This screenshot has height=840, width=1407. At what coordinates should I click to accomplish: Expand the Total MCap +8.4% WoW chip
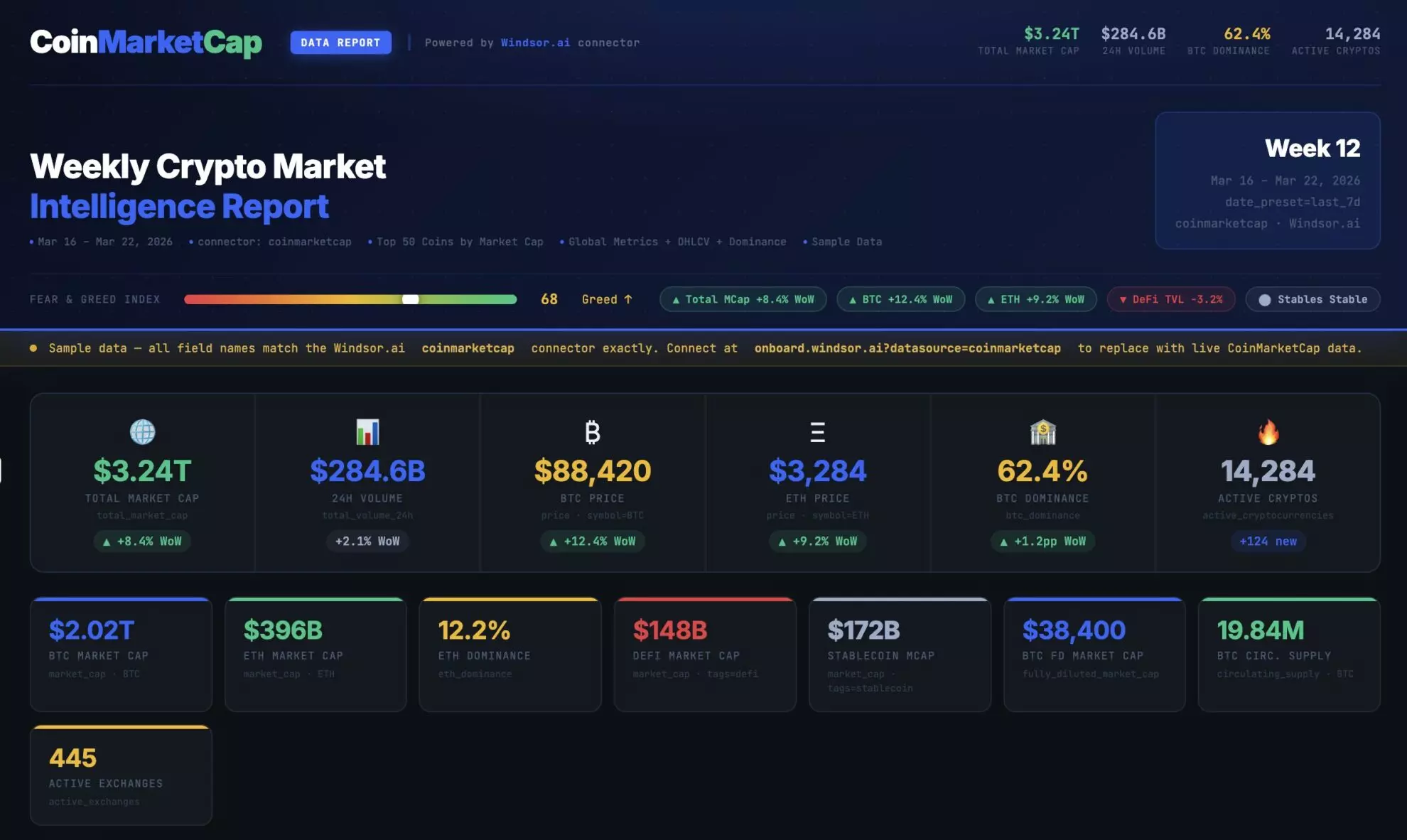click(743, 299)
